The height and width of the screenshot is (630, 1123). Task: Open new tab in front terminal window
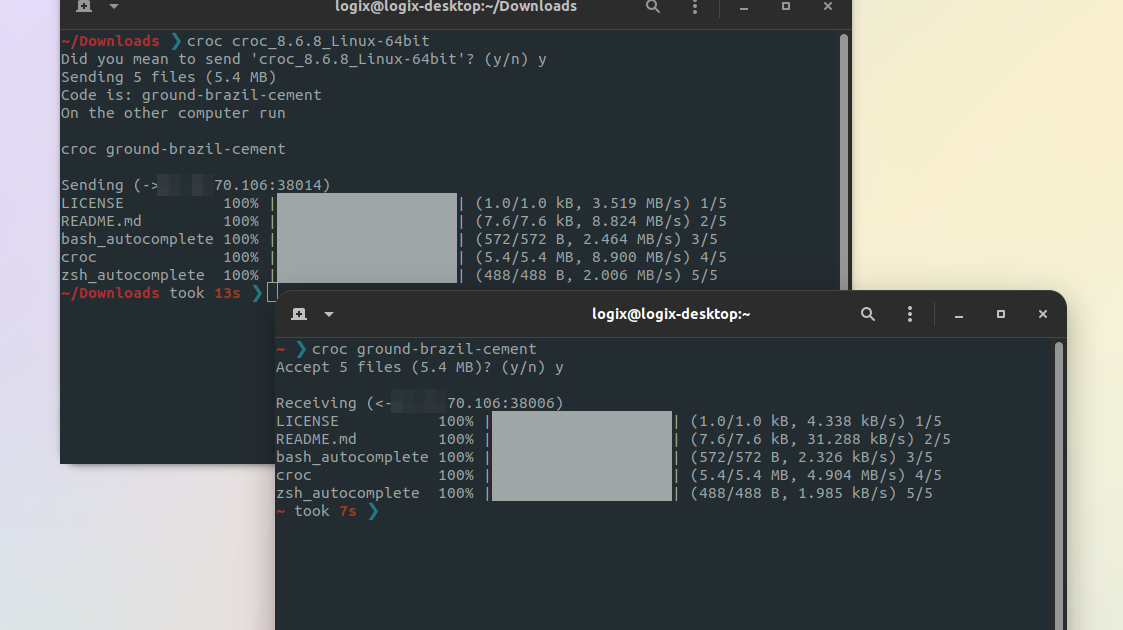pos(299,314)
